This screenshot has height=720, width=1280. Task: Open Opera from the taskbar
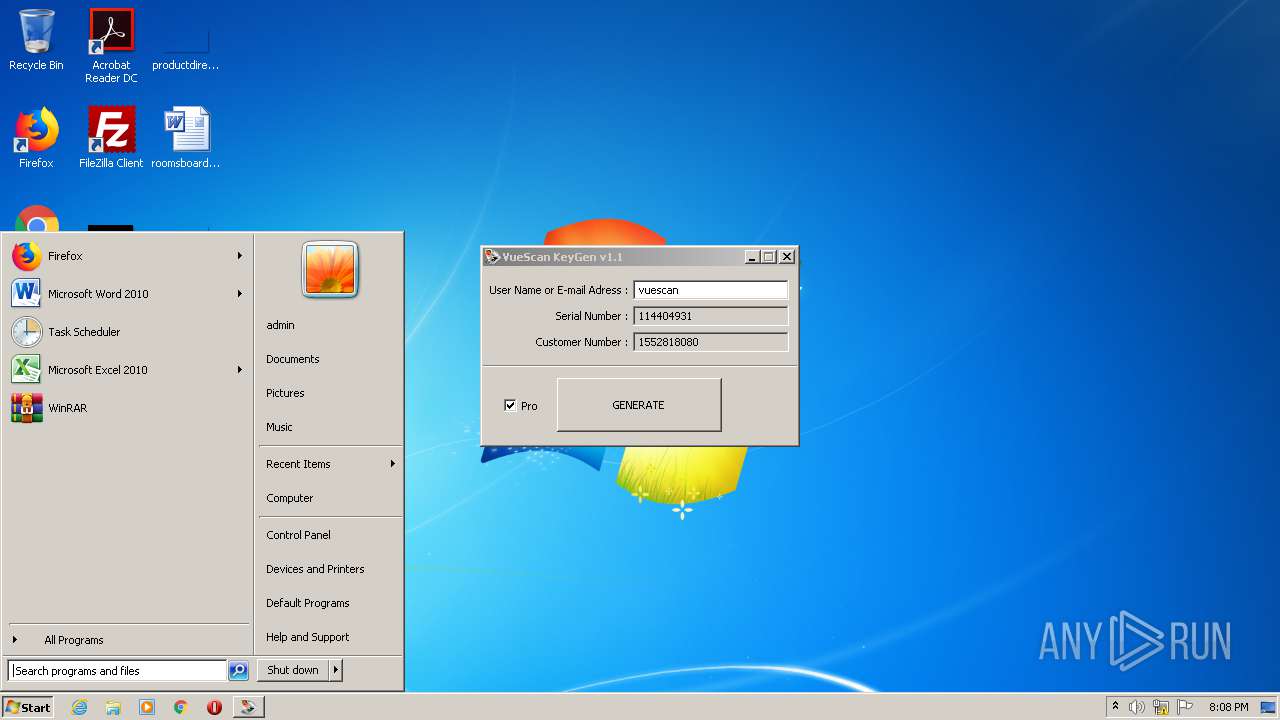point(214,707)
